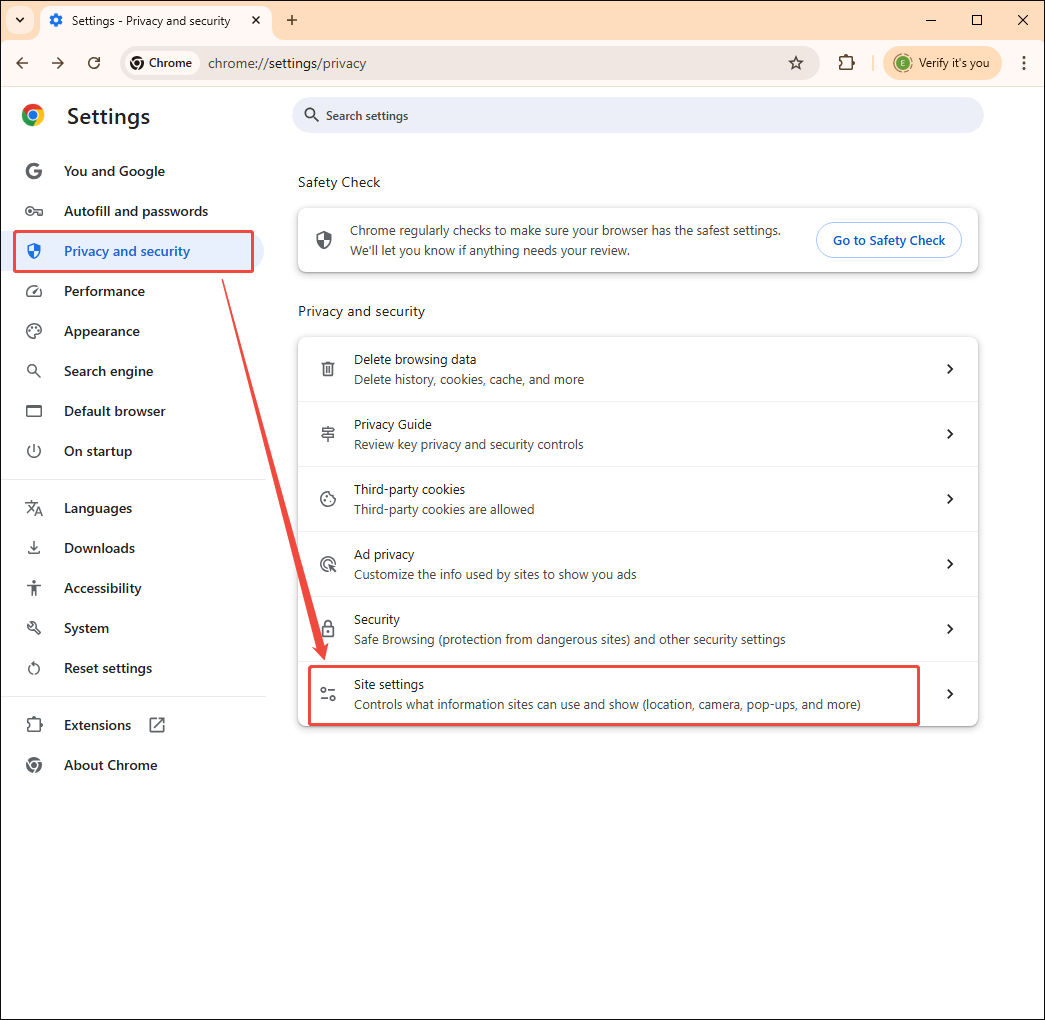Click the Go to Safety Check button

(x=888, y=240)
